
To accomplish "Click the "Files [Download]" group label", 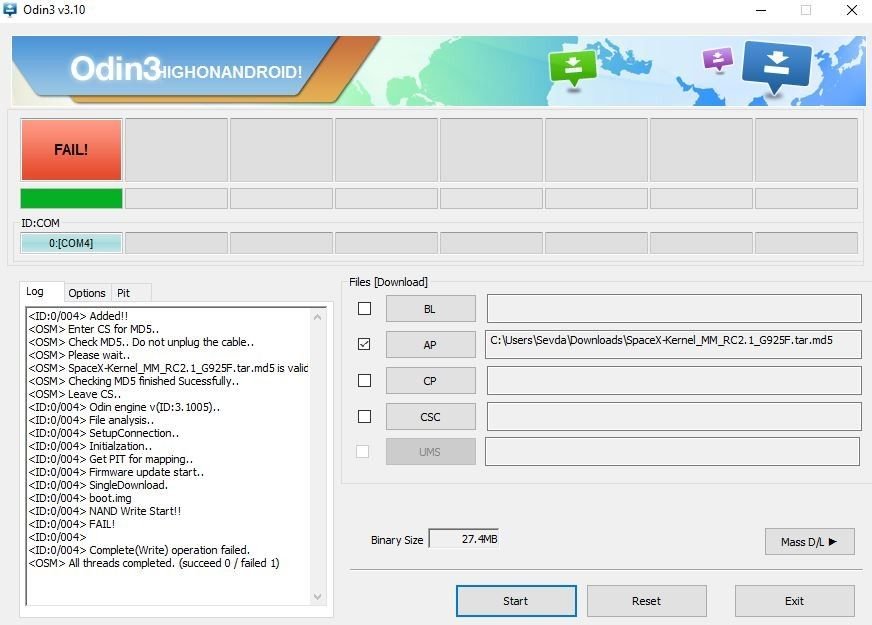I will pos(388,282).
